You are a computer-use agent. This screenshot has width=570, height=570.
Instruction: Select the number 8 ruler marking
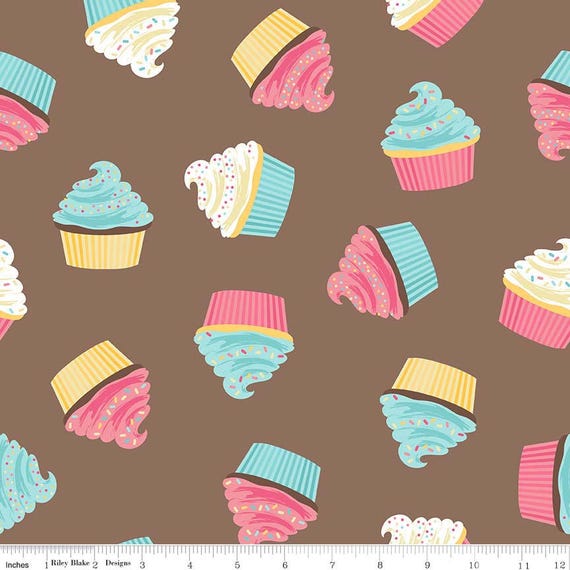point(380,565)
